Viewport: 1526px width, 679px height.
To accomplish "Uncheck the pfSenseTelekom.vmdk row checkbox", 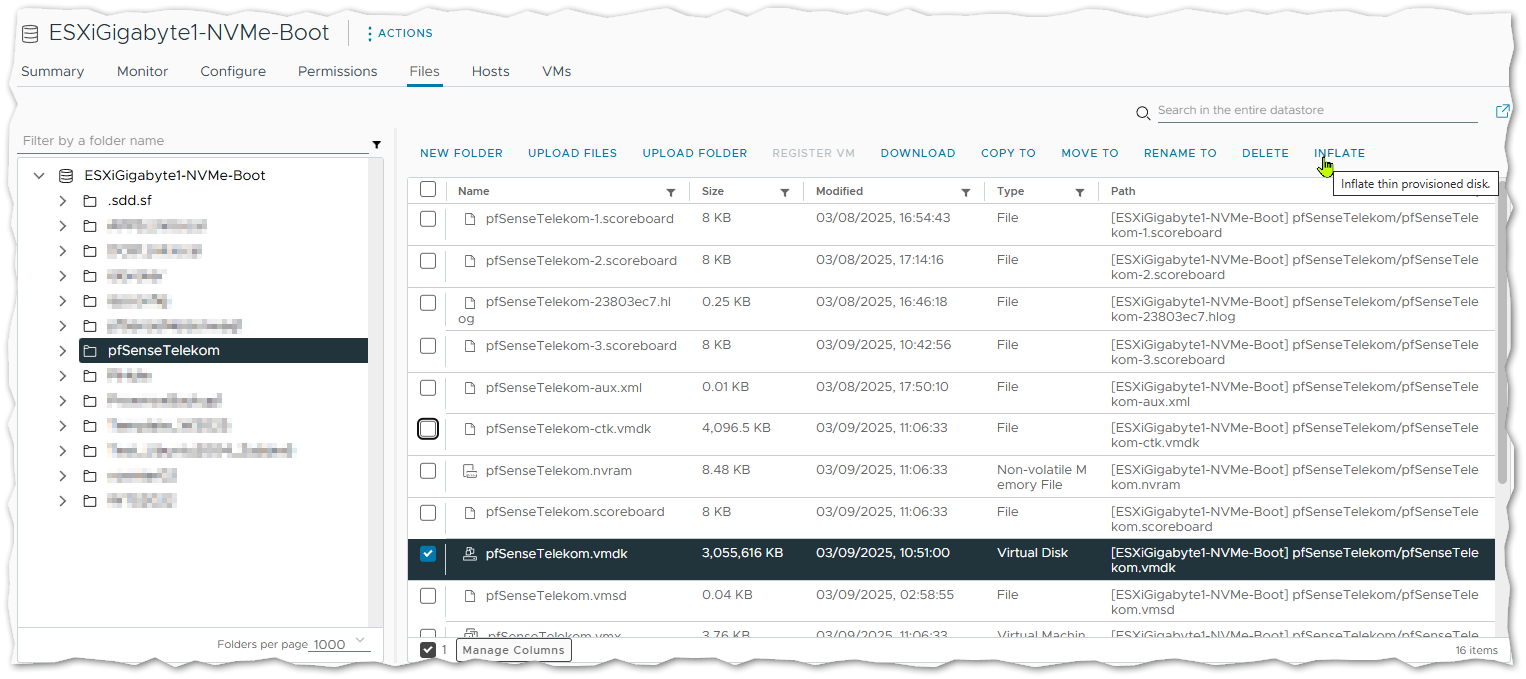I will pos(428,554).
